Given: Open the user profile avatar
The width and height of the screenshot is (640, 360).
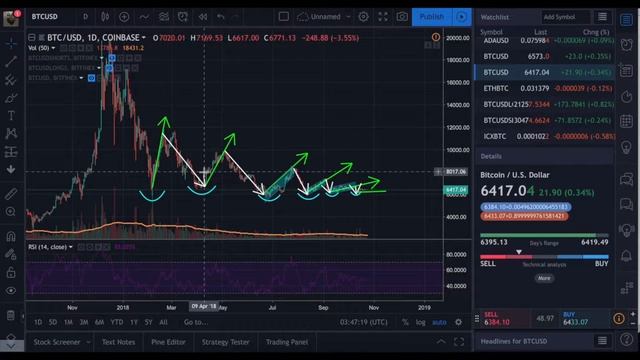Looking at the screenshot, I should [x=11, y=18].
